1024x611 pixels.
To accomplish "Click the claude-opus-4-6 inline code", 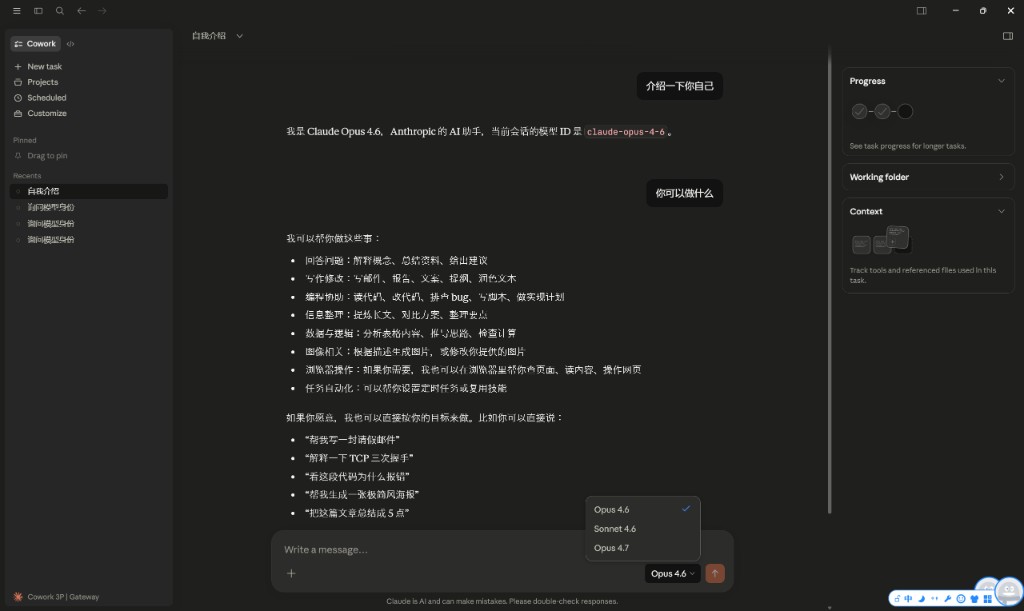I will (x=625, y=132).
